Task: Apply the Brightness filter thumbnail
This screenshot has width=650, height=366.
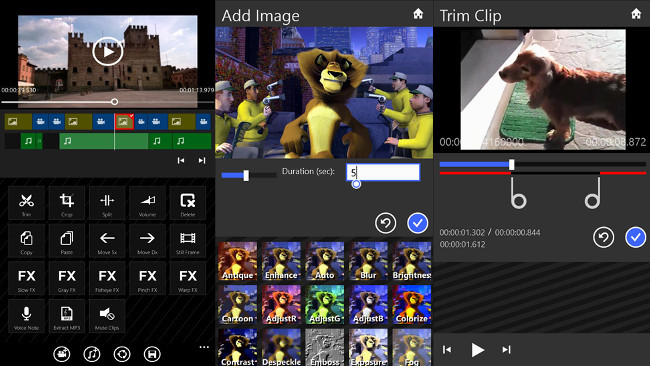Action: pos(412,261)
